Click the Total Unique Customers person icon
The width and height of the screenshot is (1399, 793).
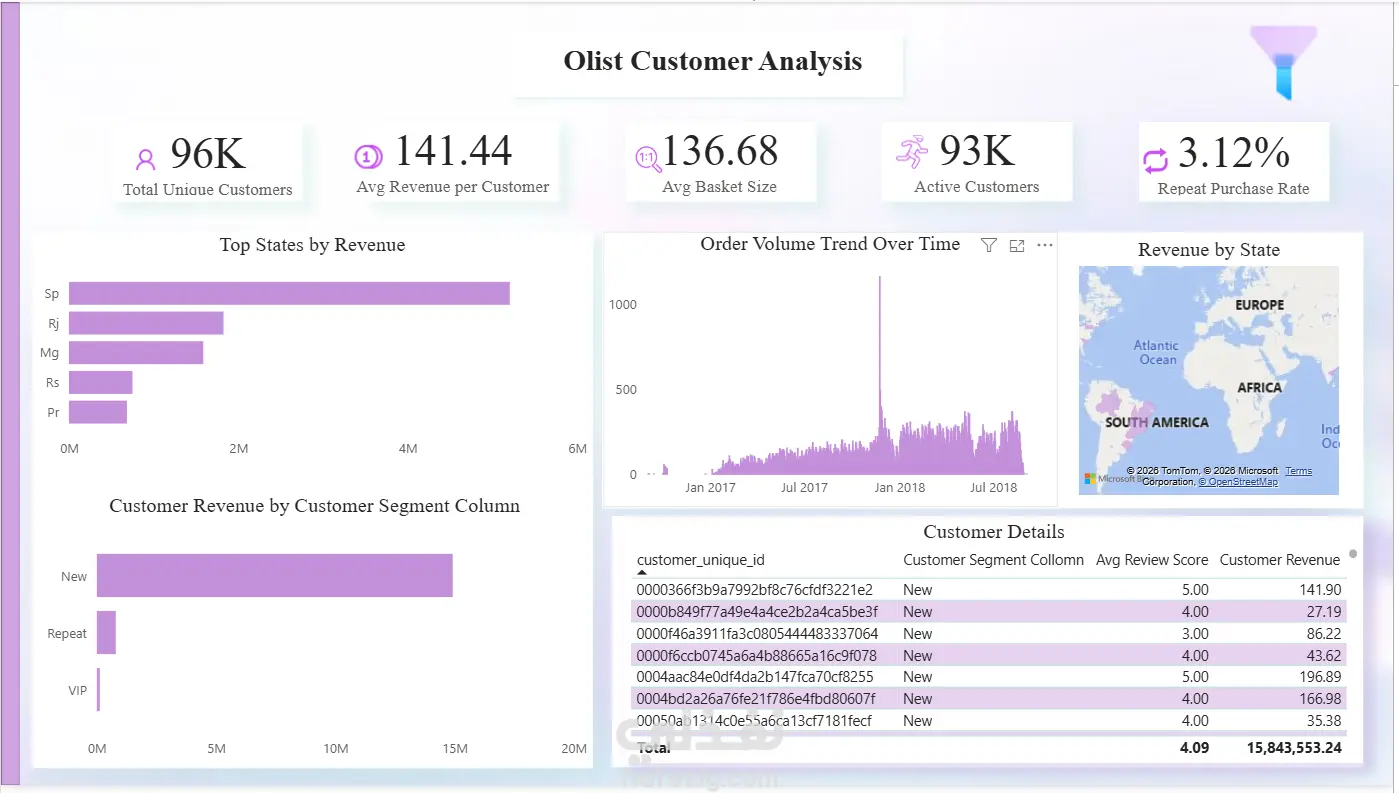coord(146,159)
